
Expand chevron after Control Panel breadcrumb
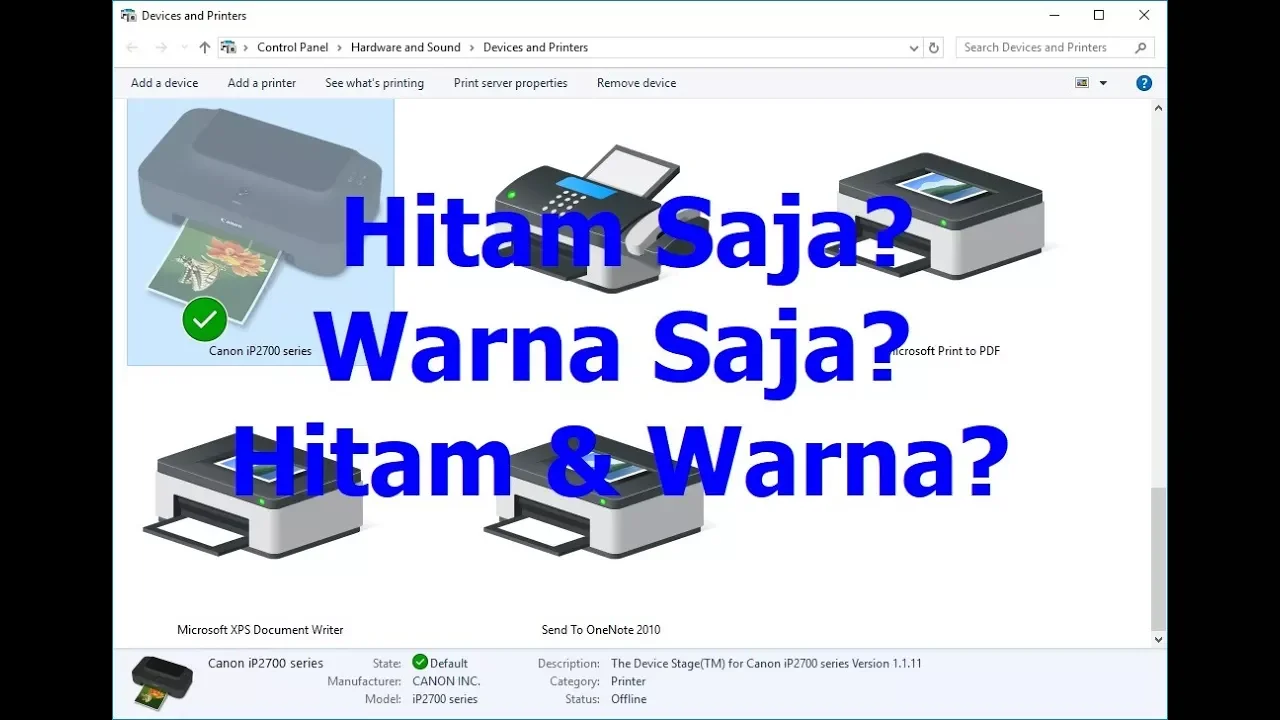click(339, 47)
